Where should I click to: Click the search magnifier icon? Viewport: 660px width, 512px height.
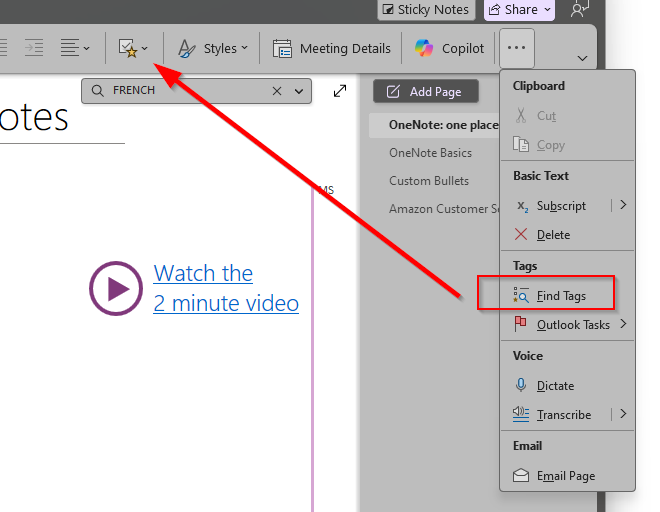coord(97,91)
